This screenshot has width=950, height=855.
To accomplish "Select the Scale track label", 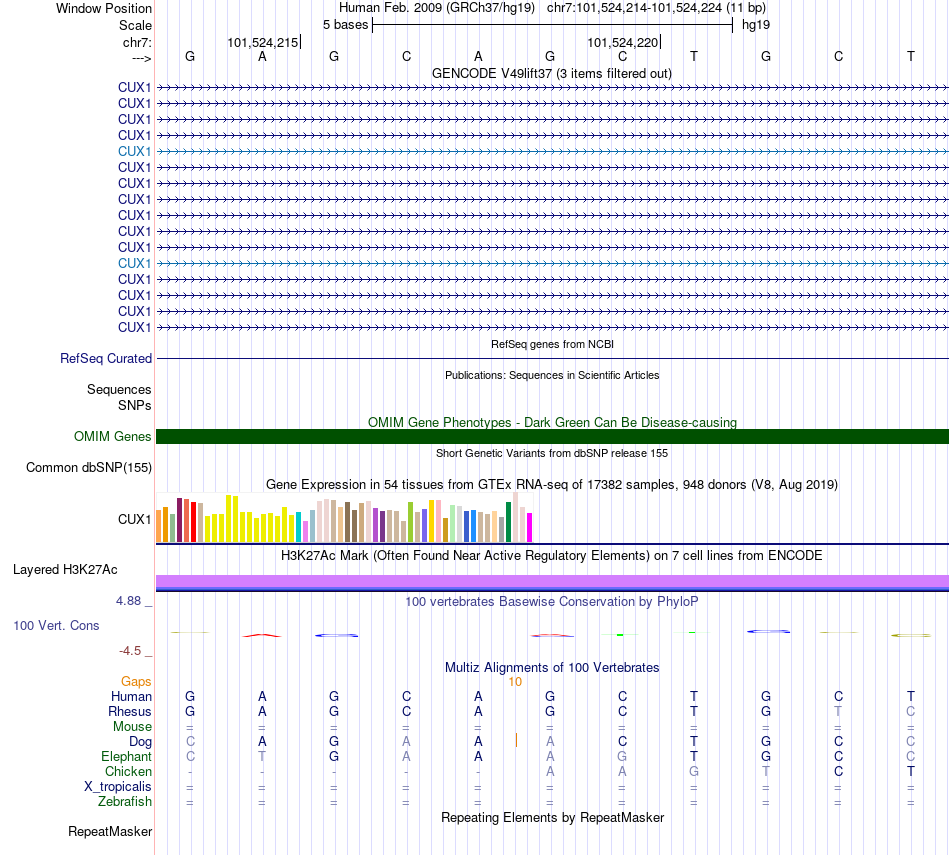I will pyautogui.click(x=135, y=25).
